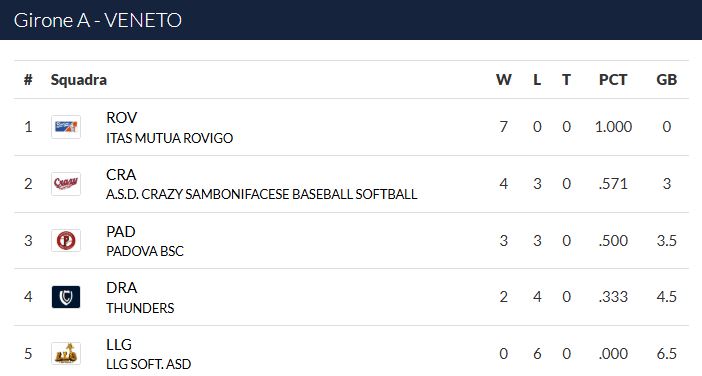Open the ITAS MUTUA ROVIGO team link

click(169, 138)
